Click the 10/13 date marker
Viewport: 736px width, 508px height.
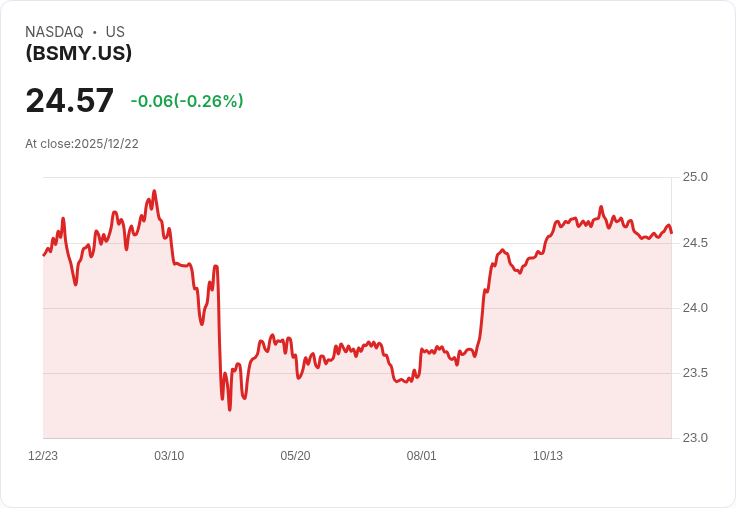[x=548, y=456]
